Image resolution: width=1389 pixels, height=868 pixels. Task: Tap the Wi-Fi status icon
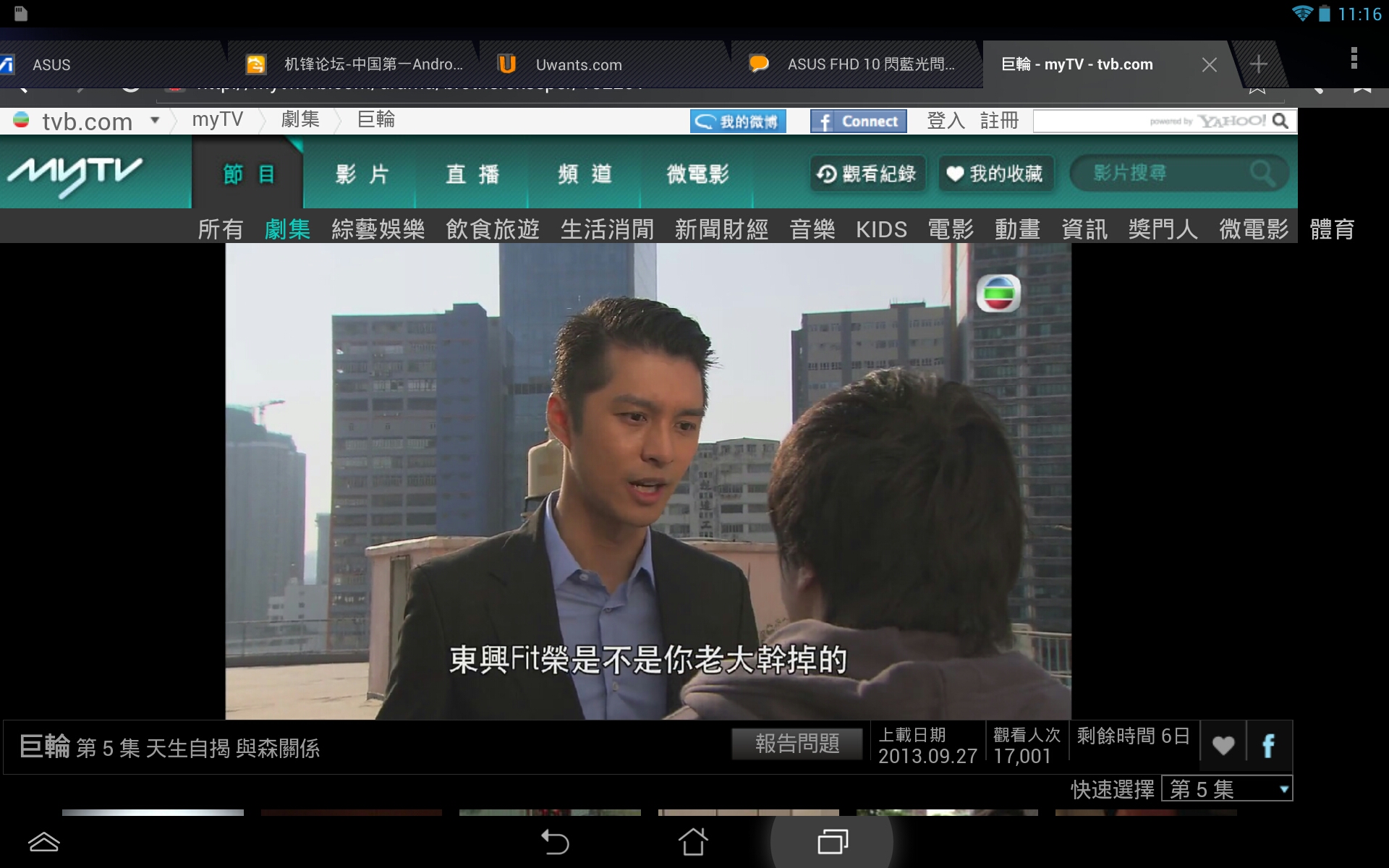click(x=1302, y=13)
